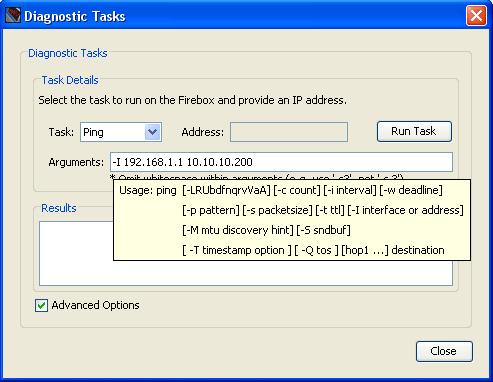
Task: Uncheck the Advanced Options checkbox
Action: tap(41, 305)
